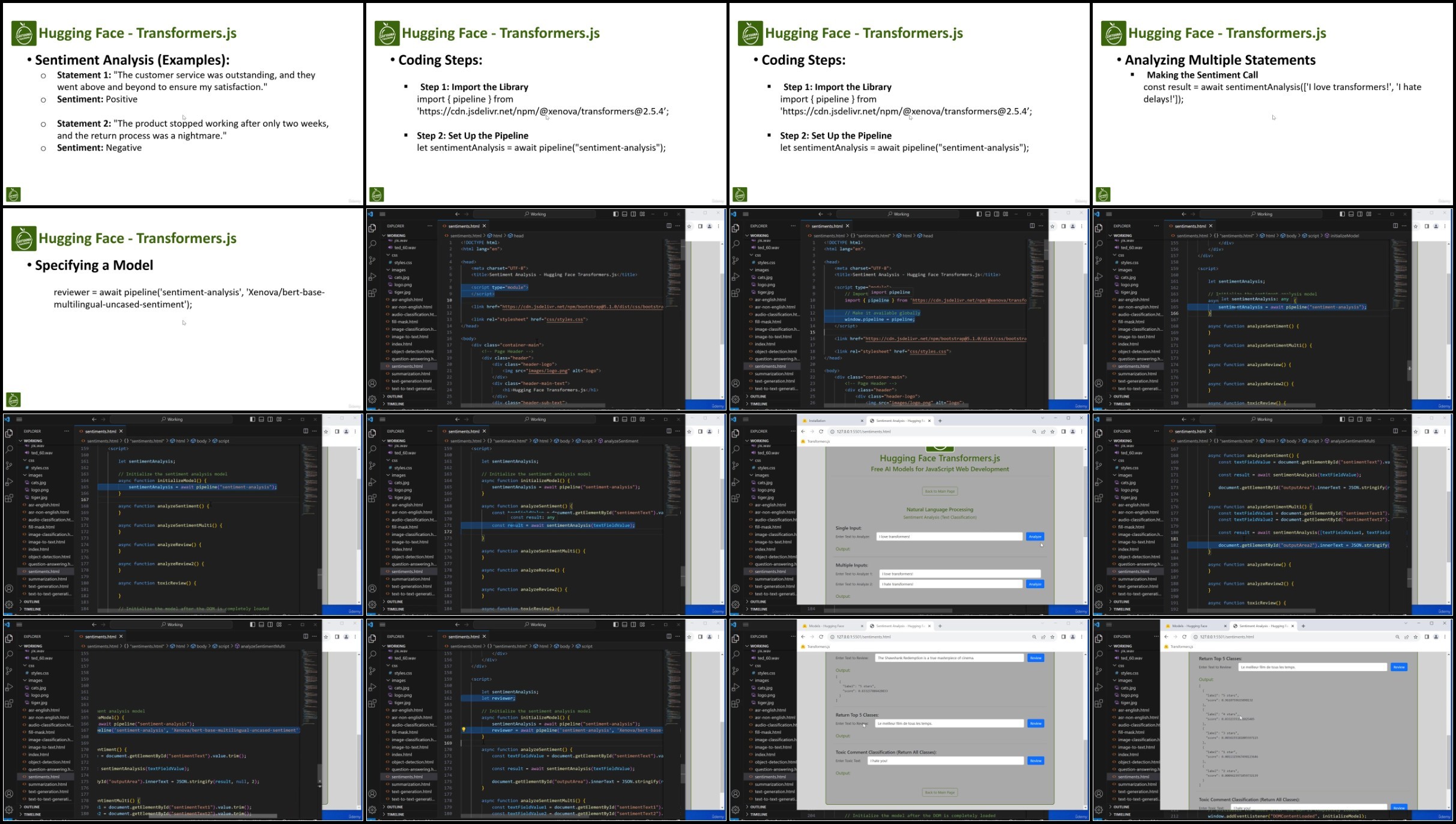The image size is (1456, 824).
Task: Expand OUTLINE section in the window.pipeline frame
Action: tap(758, 396)
